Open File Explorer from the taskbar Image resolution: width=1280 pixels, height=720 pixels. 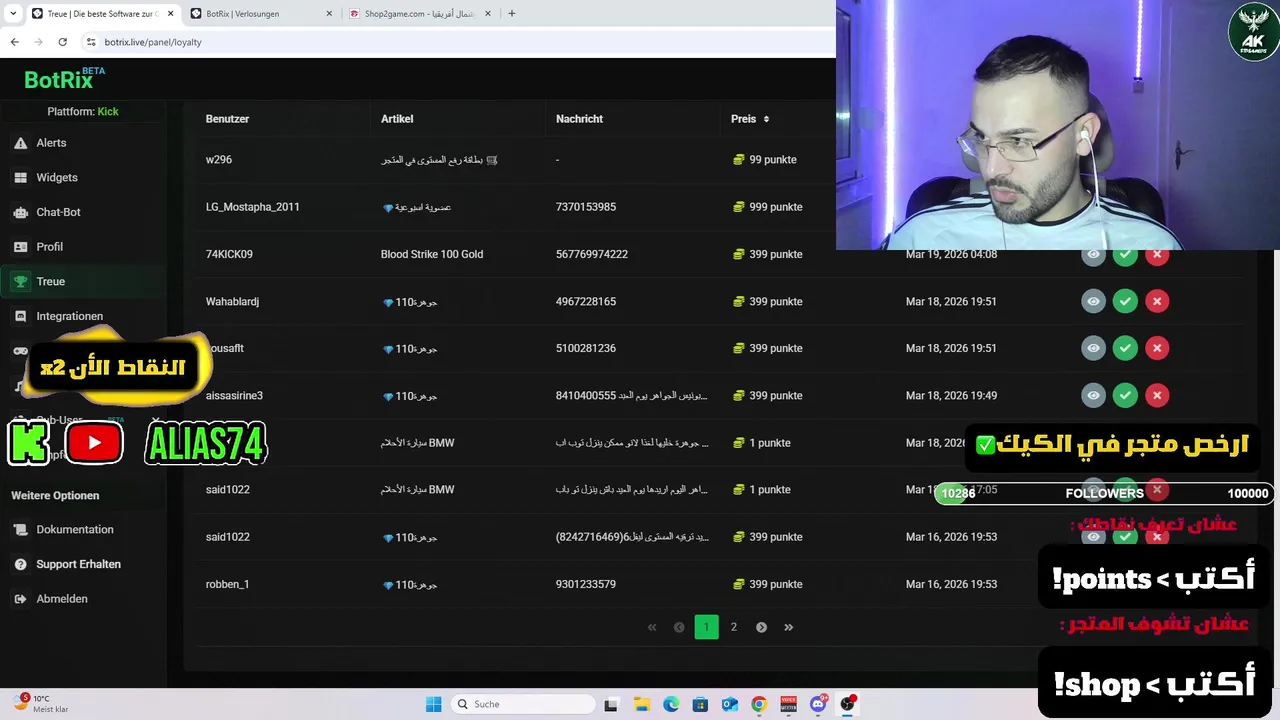pyautogui.click(x=641, y=704)
